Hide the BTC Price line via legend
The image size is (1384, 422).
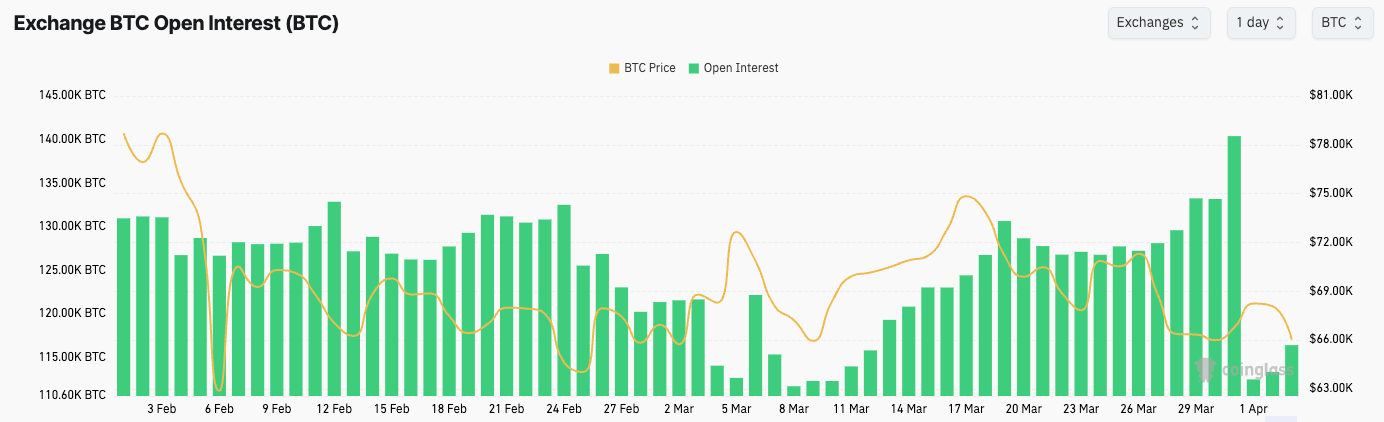(642, 68)
